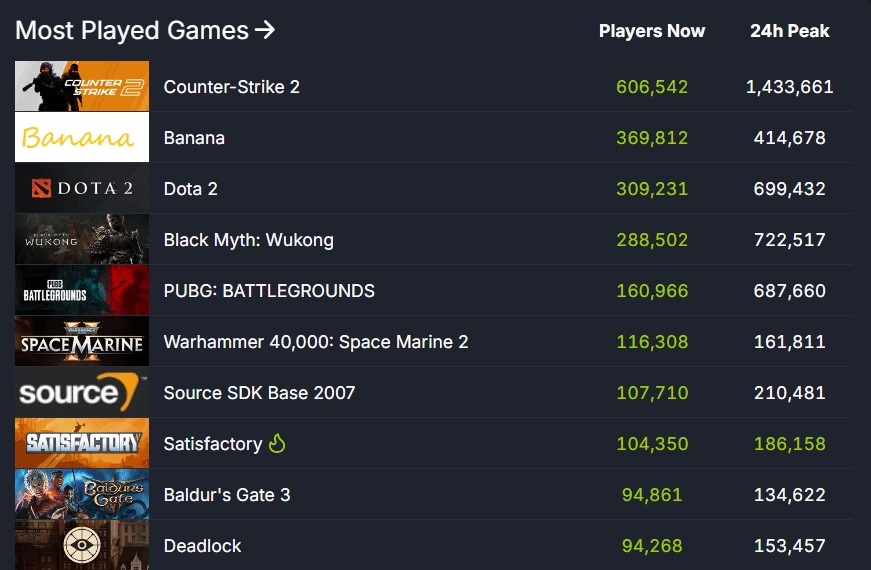Image resolution: width=871 pixels, height=570 pixels.
Task: Click the Deadlock game name
Action: (x=202, y=546)
